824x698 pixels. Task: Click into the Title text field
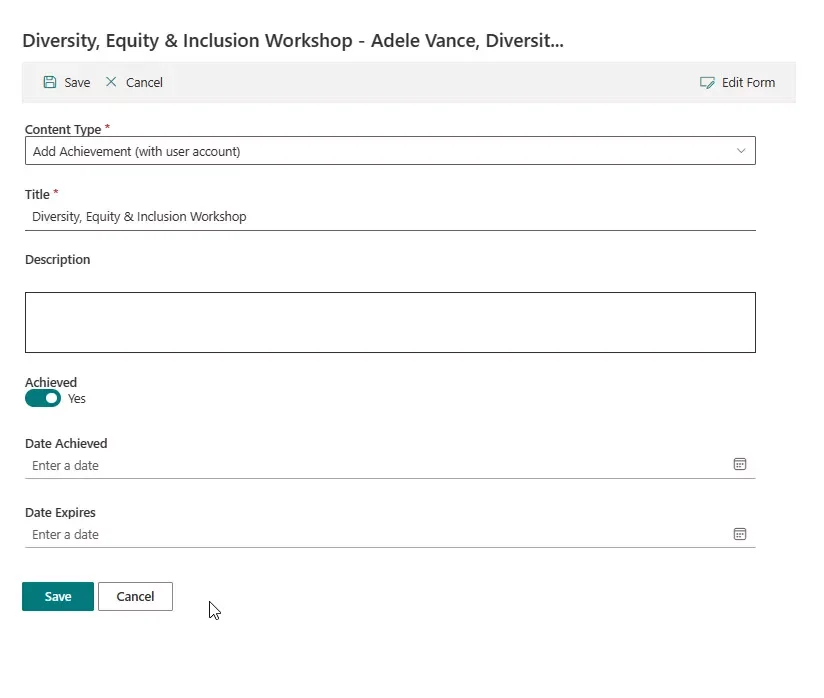click(390, 216)
